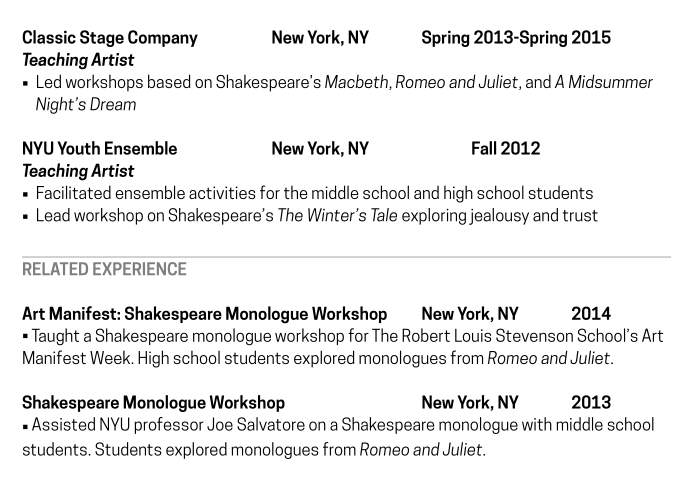Viewport: 687px width, 484px height.
Task: Click the RELATED EXPERIENCE section heading
Action: coord(104,269)
